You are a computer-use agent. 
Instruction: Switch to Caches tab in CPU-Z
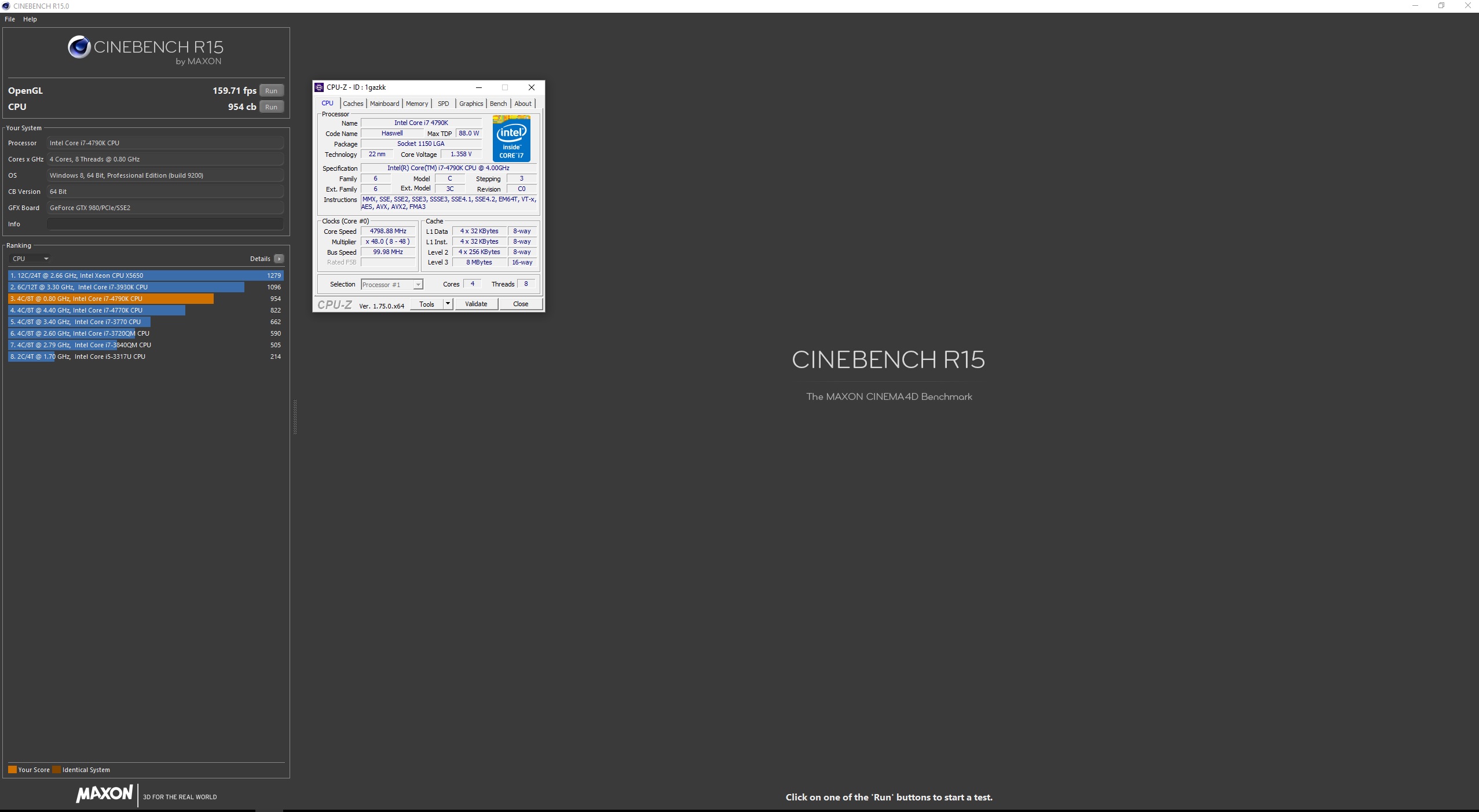point(353,104)
